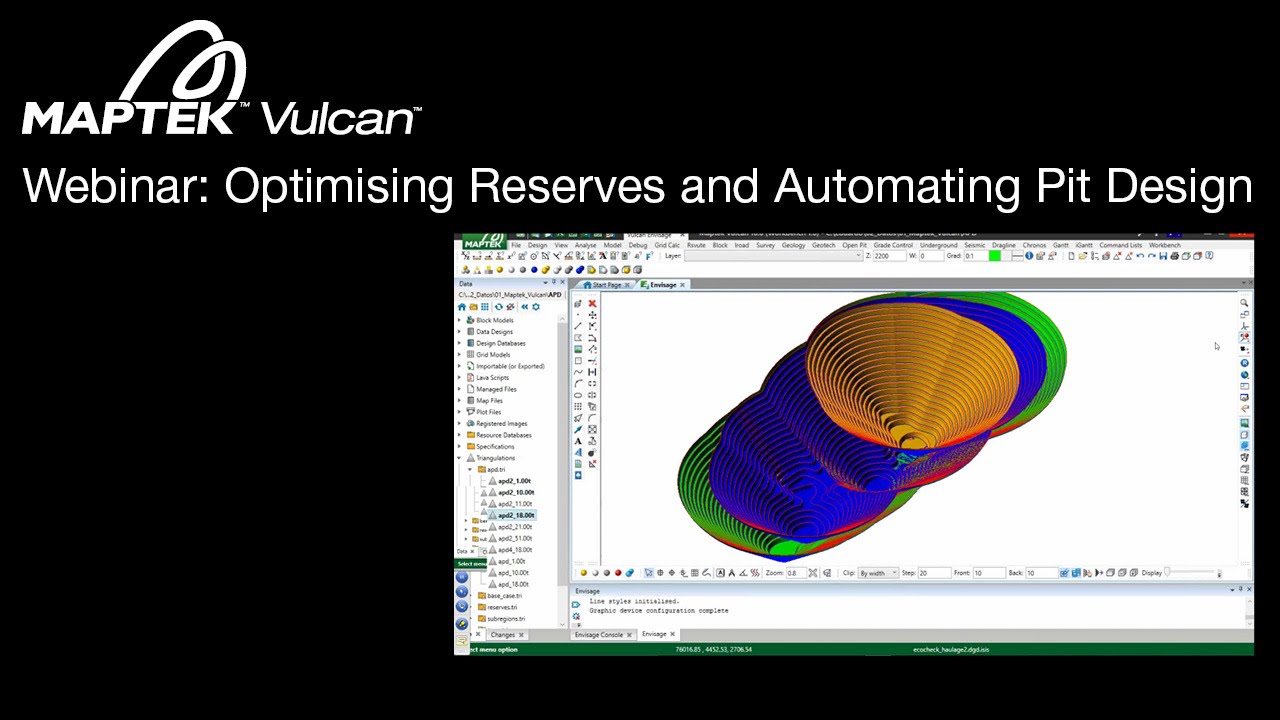Click the refresh icon in Data panel toolbar
1280x720 pixels.
click(x=499, y=307)
